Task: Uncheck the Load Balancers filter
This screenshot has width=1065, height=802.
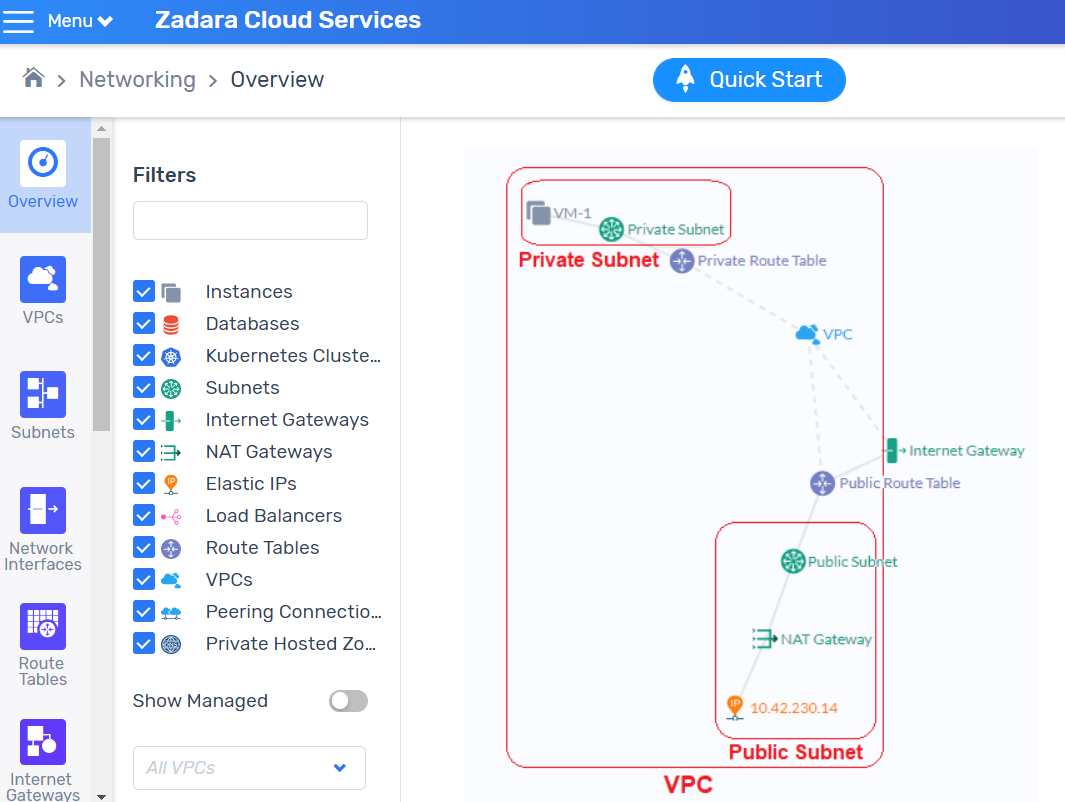Action: (144, 515)
